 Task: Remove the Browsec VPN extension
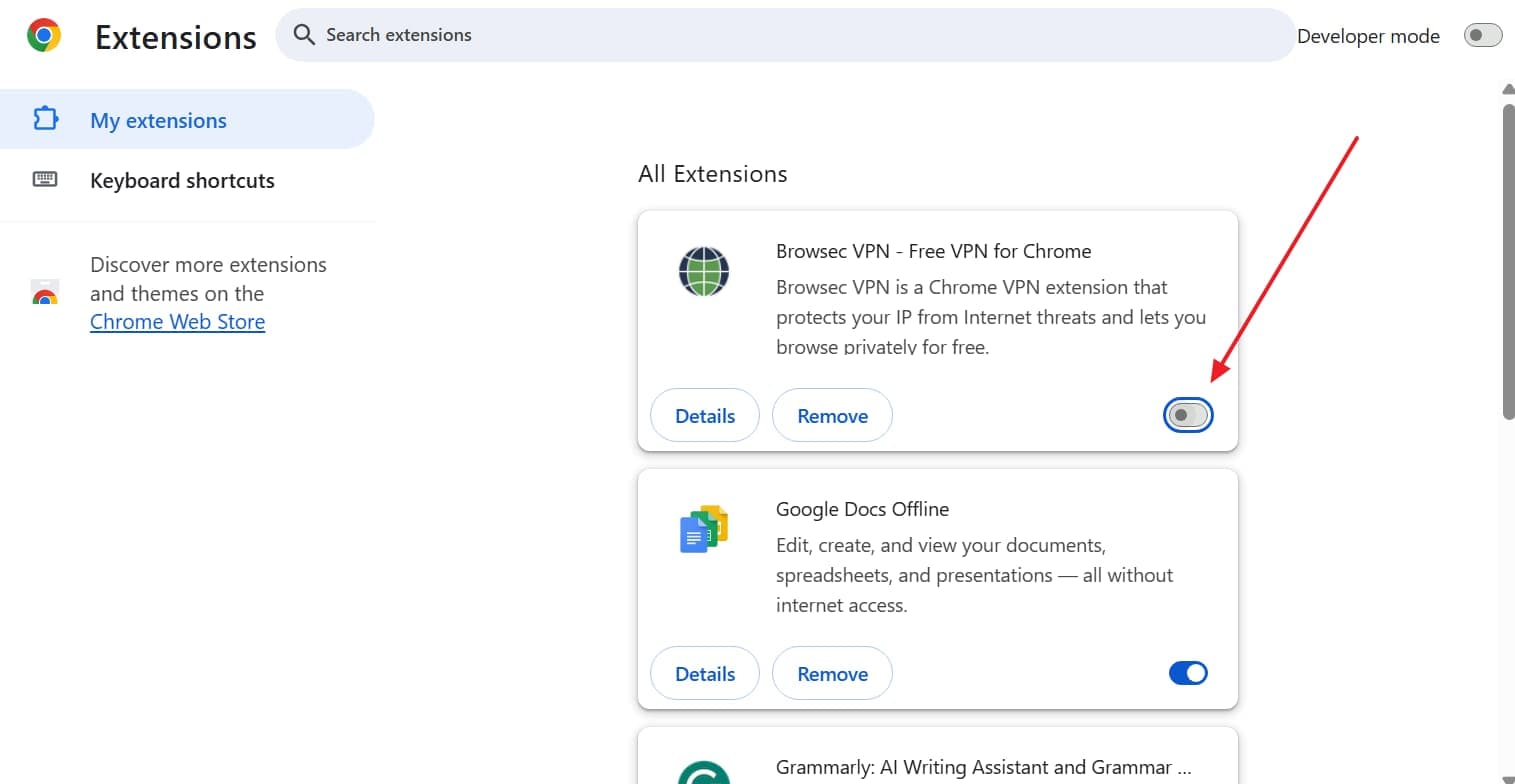pos(832,415)
